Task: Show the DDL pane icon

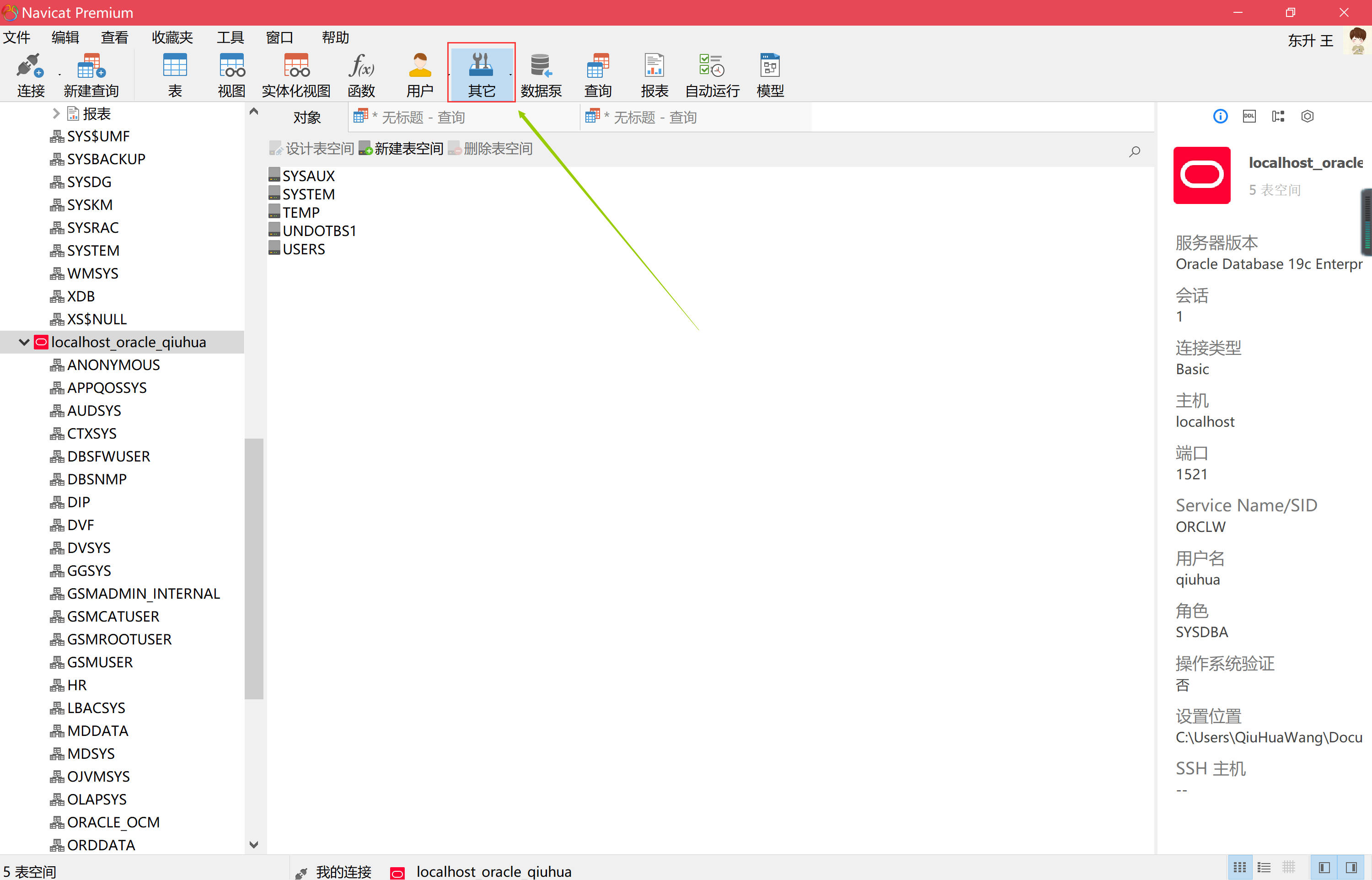Action: pyautogui.click(x=1249, y=117)
